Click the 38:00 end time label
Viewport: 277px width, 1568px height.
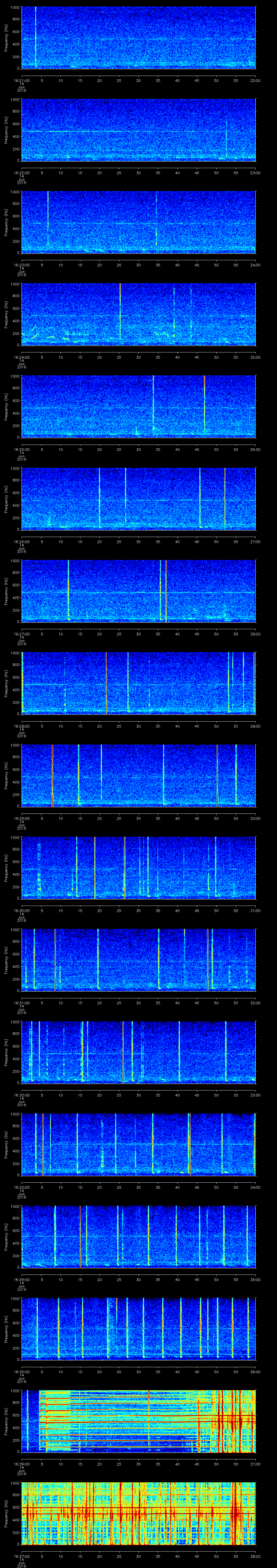(x=255, y=1556)
